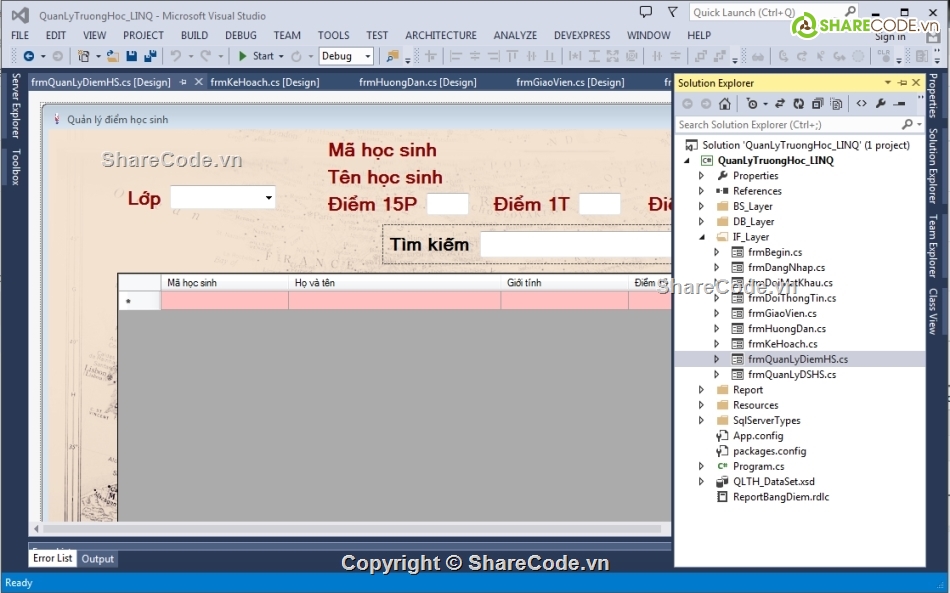Click the Pending Changes Filter clock icon

pyautogui.click(x=752, y=104)
